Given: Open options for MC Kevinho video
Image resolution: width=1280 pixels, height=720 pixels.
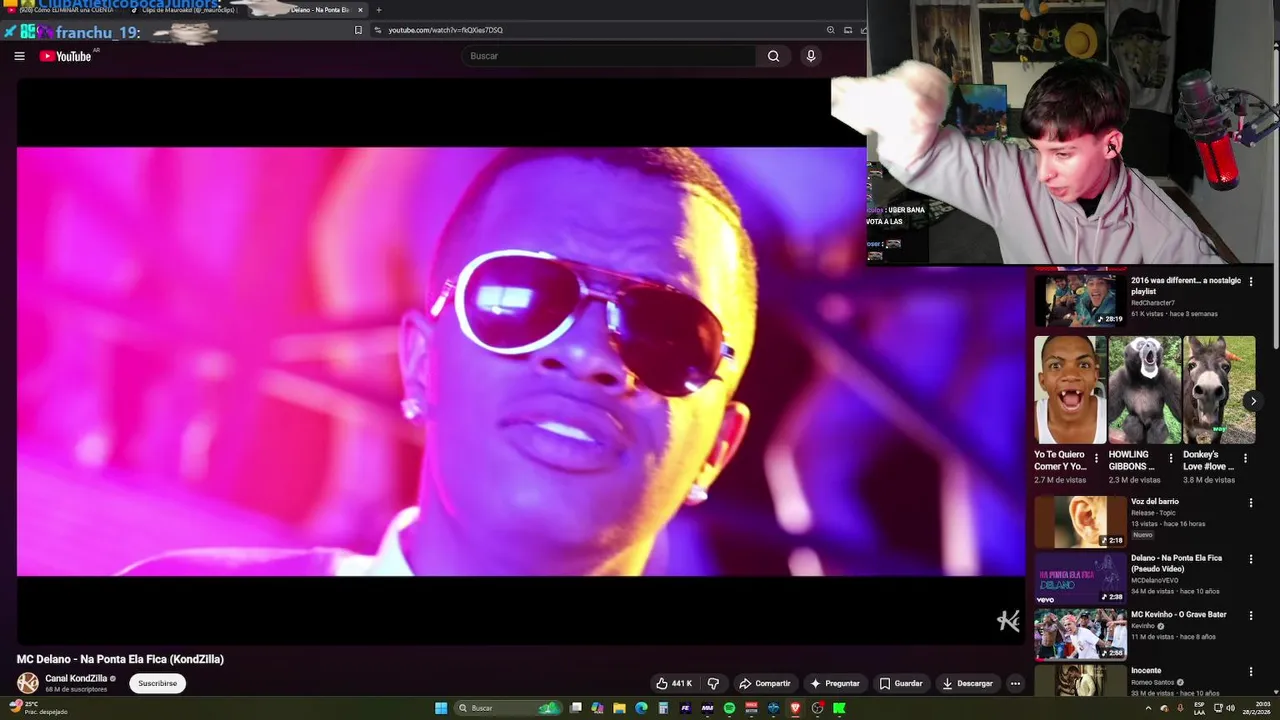Looking at the screenshot, I should point(1250,616).
